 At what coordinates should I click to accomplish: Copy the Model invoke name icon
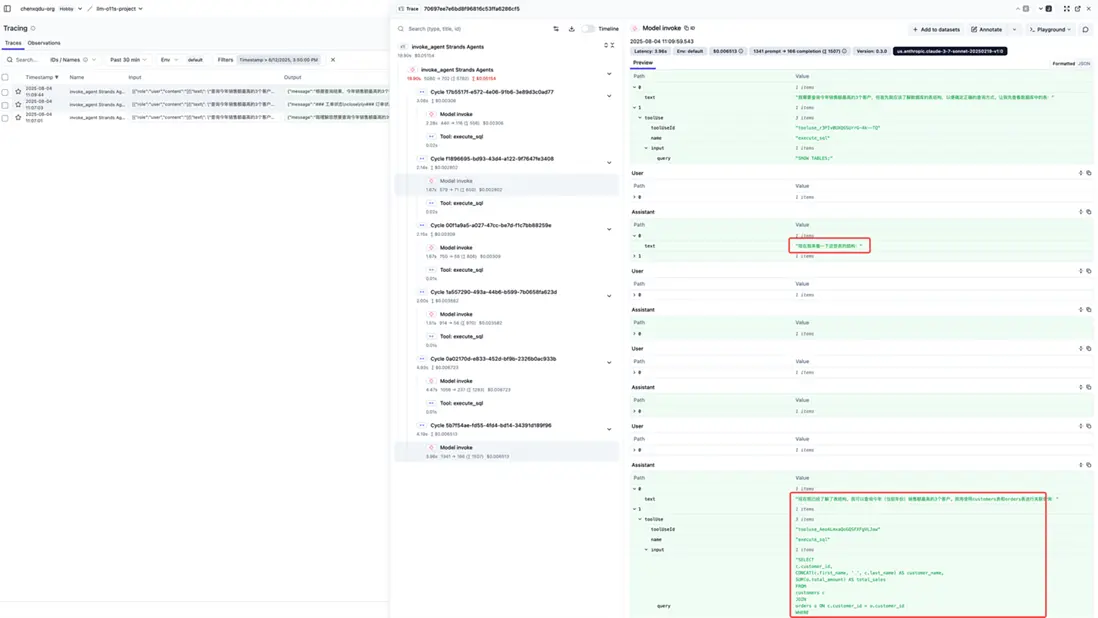[x=686, y=29]
